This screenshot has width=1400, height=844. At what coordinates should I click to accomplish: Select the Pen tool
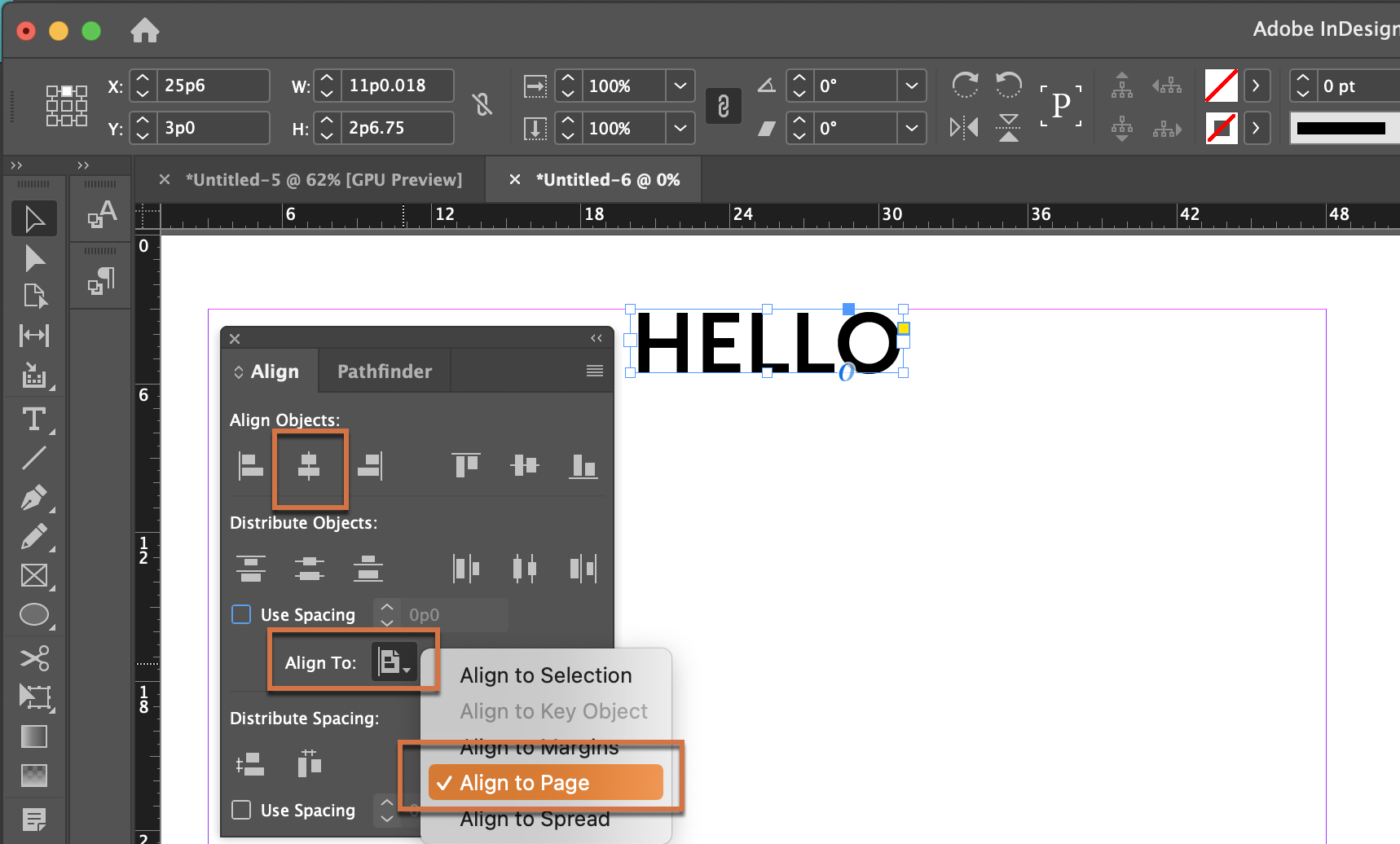pyautogui.click(x=34, y=498)
